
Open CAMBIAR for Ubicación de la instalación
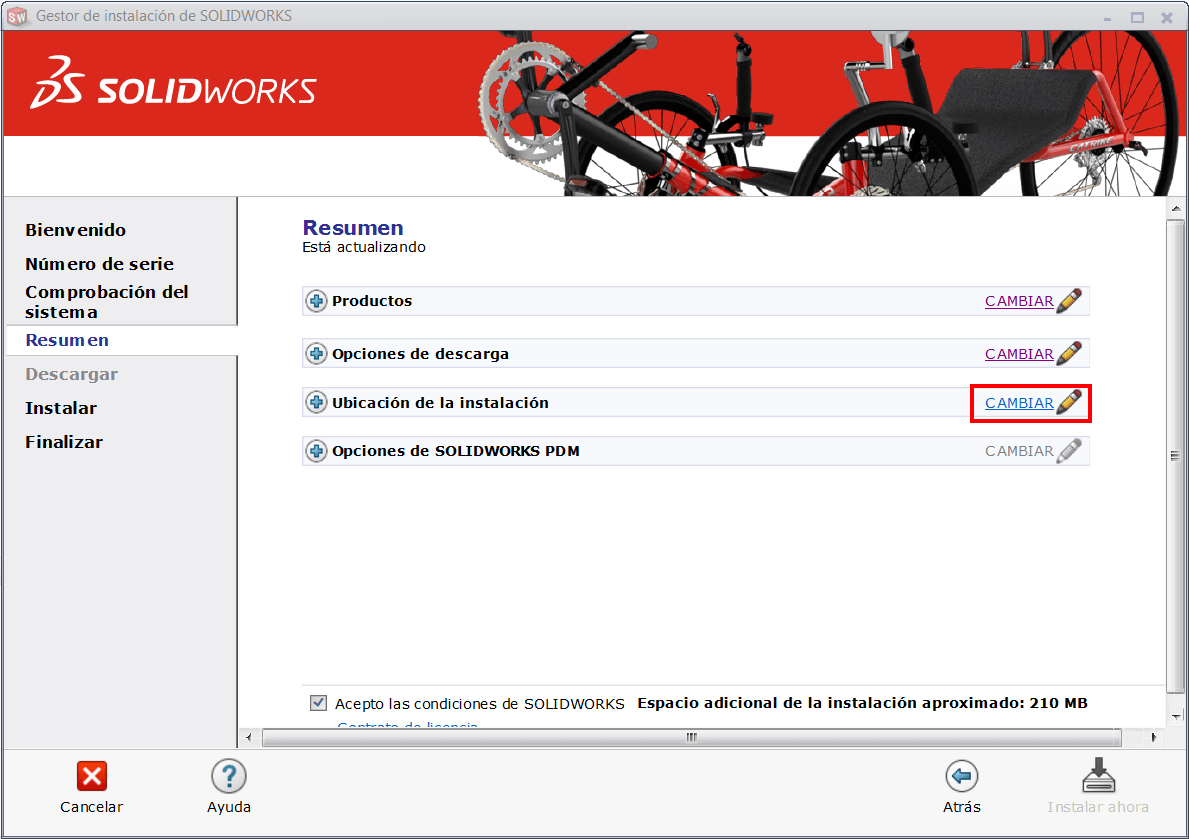(x=1019, y=403)
